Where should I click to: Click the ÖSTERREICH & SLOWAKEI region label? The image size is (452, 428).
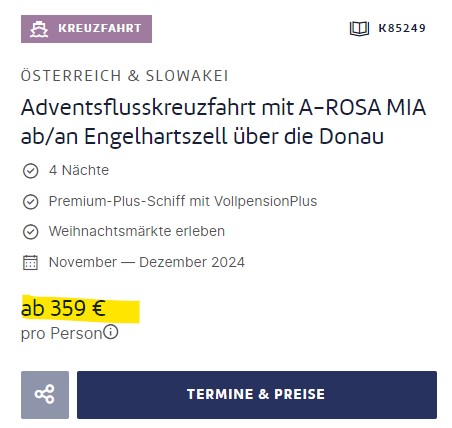click(x=124, y=75)
